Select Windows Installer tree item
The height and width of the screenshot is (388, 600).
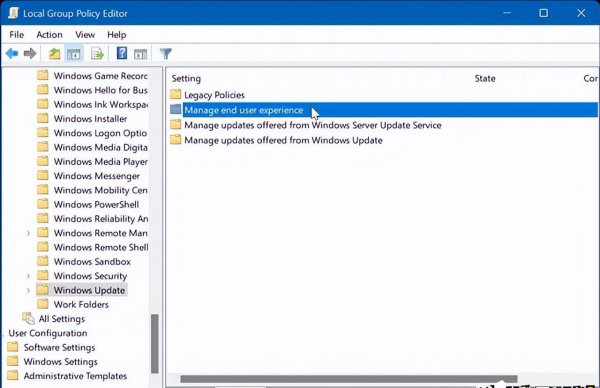click(90, 119)
